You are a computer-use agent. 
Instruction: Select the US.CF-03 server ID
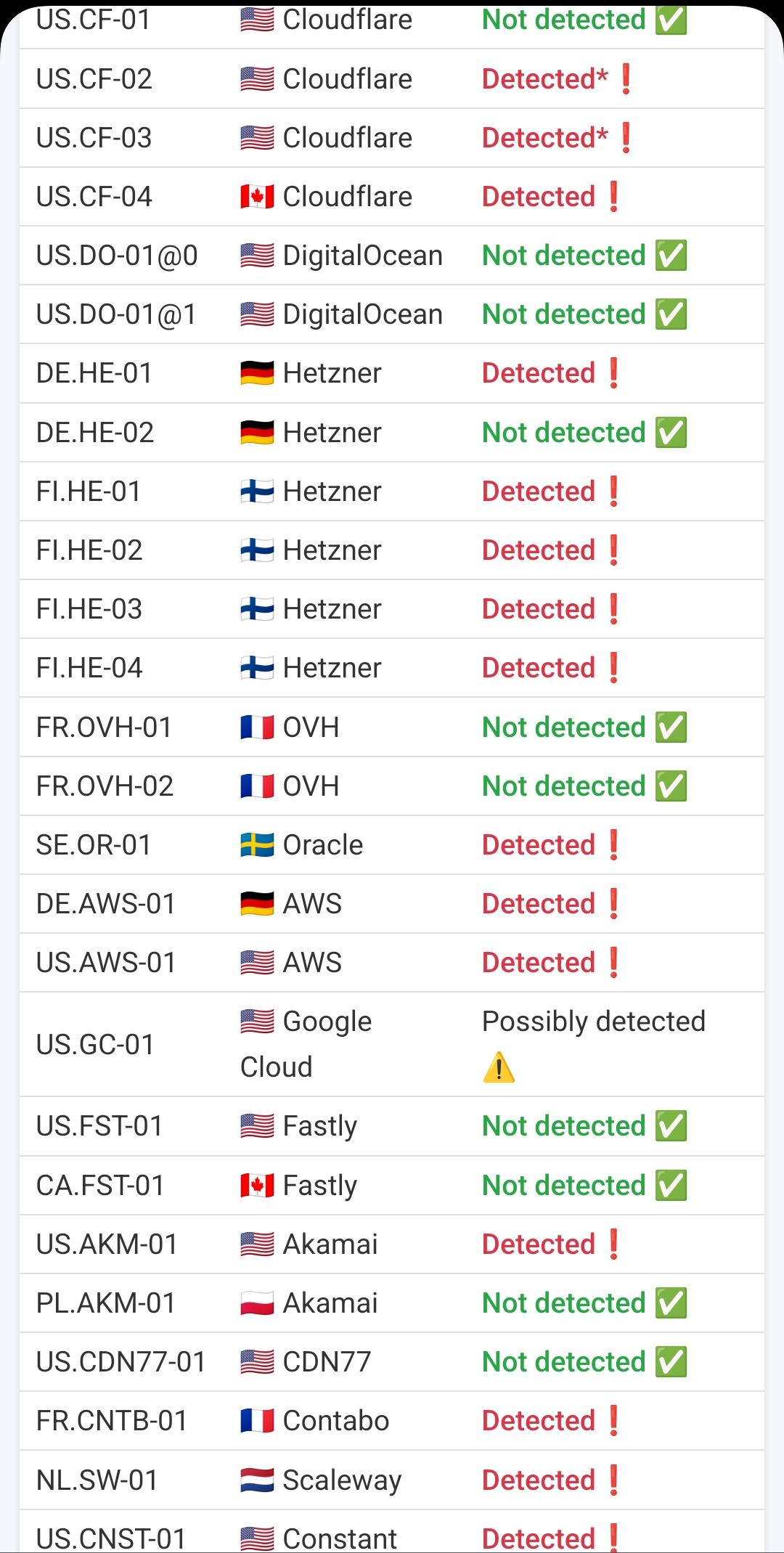pos(94,138)
